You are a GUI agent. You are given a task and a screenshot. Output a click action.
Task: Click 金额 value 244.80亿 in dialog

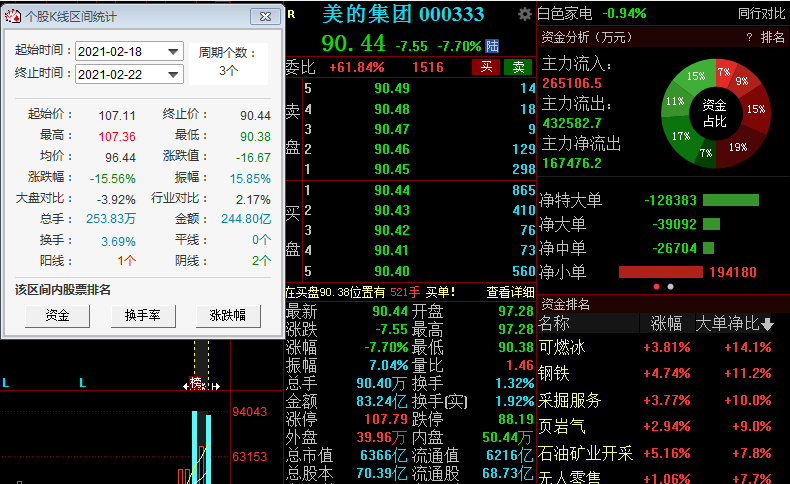point(246,219)
